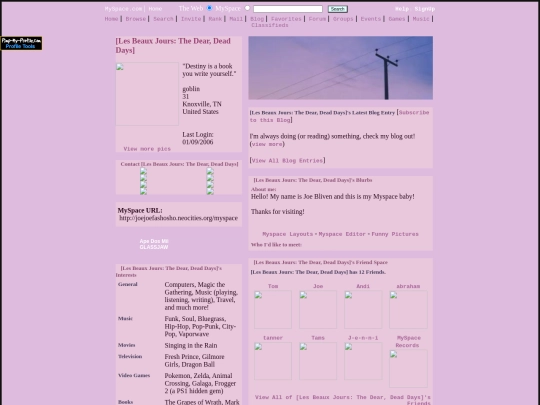The width and height of the screenshot is (540, 405).
Task: Click the MySpace URL neocities address
Action: (x=178, y=218)
